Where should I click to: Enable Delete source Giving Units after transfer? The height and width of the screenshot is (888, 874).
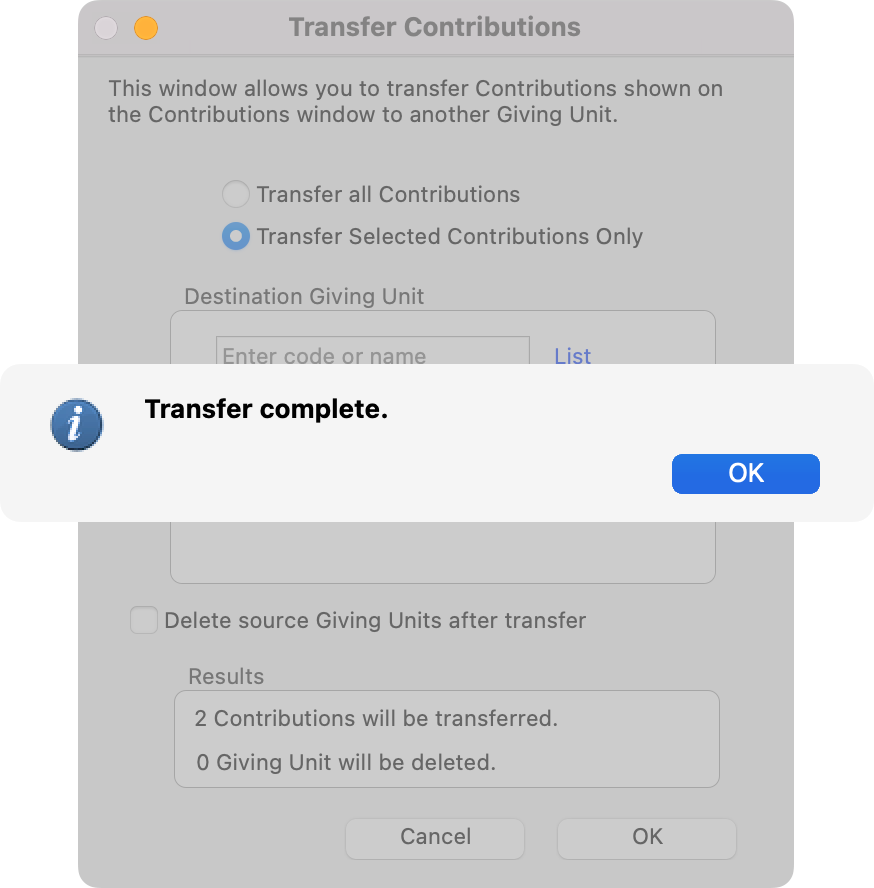point(145,620)
